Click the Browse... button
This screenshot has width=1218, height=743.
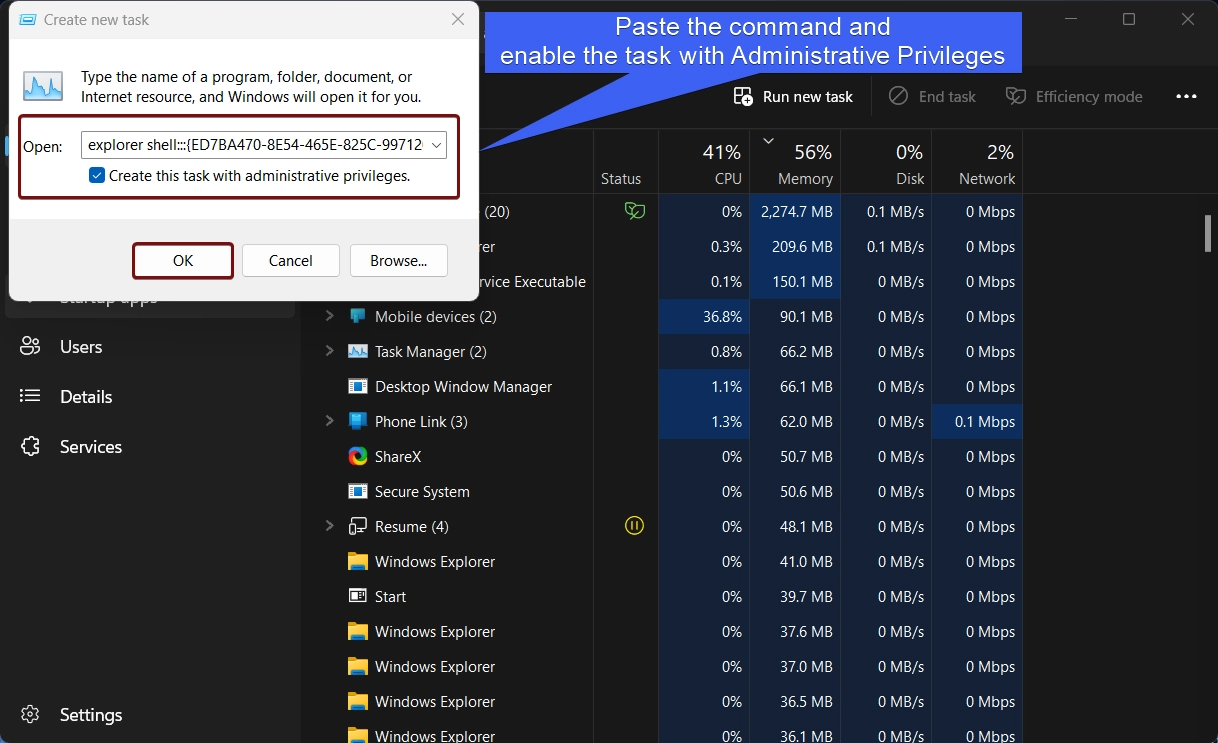[399, 260]
